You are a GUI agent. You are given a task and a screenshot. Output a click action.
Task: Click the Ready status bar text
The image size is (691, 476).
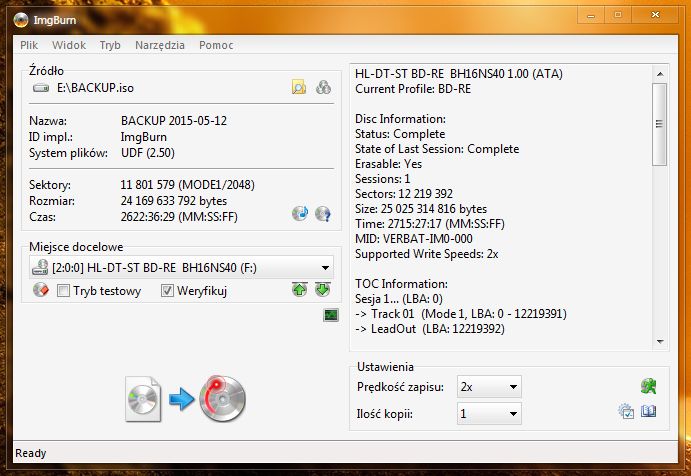pos(30,453)
